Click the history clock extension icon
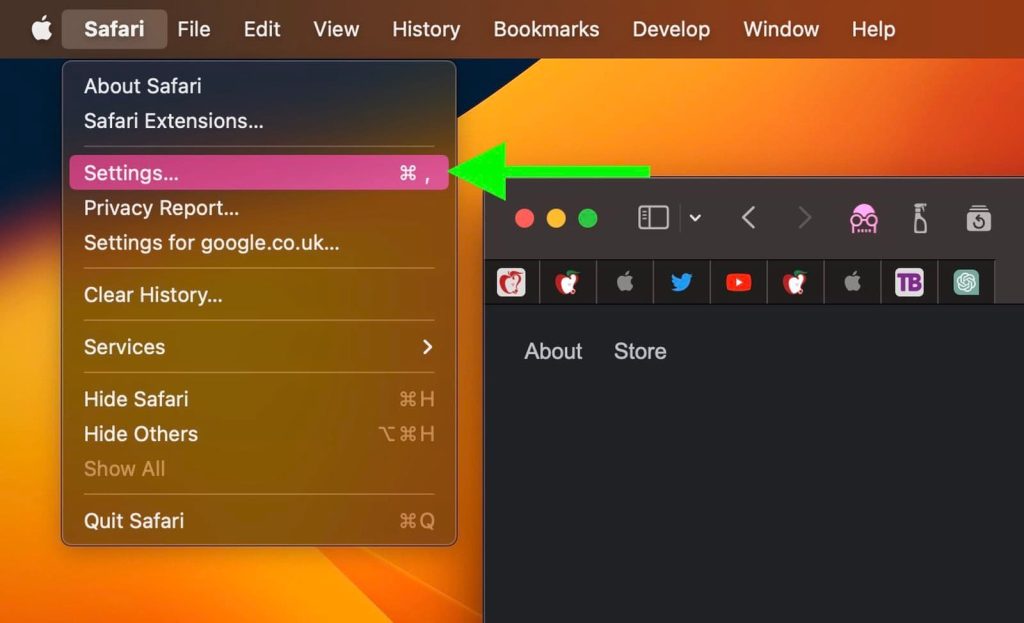Viewport: 1024px width, 623px height. 978,218
